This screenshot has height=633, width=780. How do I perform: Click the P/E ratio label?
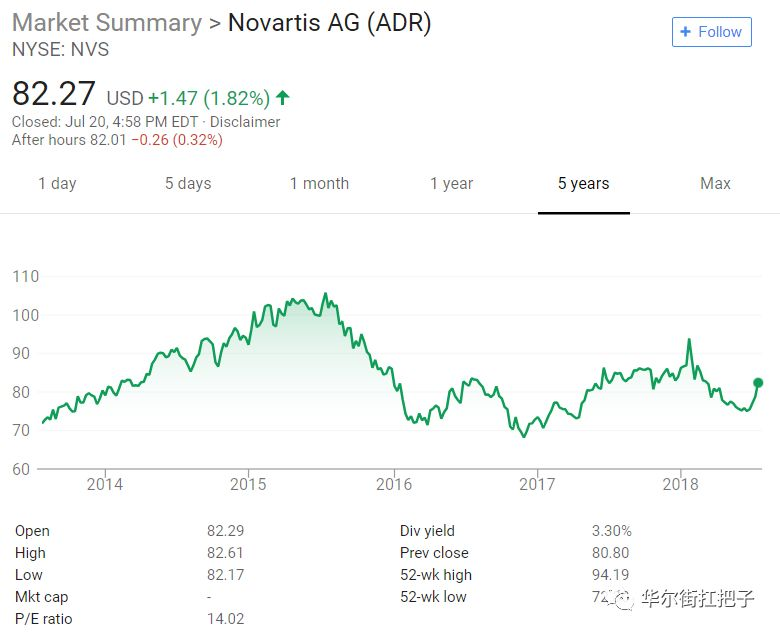click(x=44, y=619)
